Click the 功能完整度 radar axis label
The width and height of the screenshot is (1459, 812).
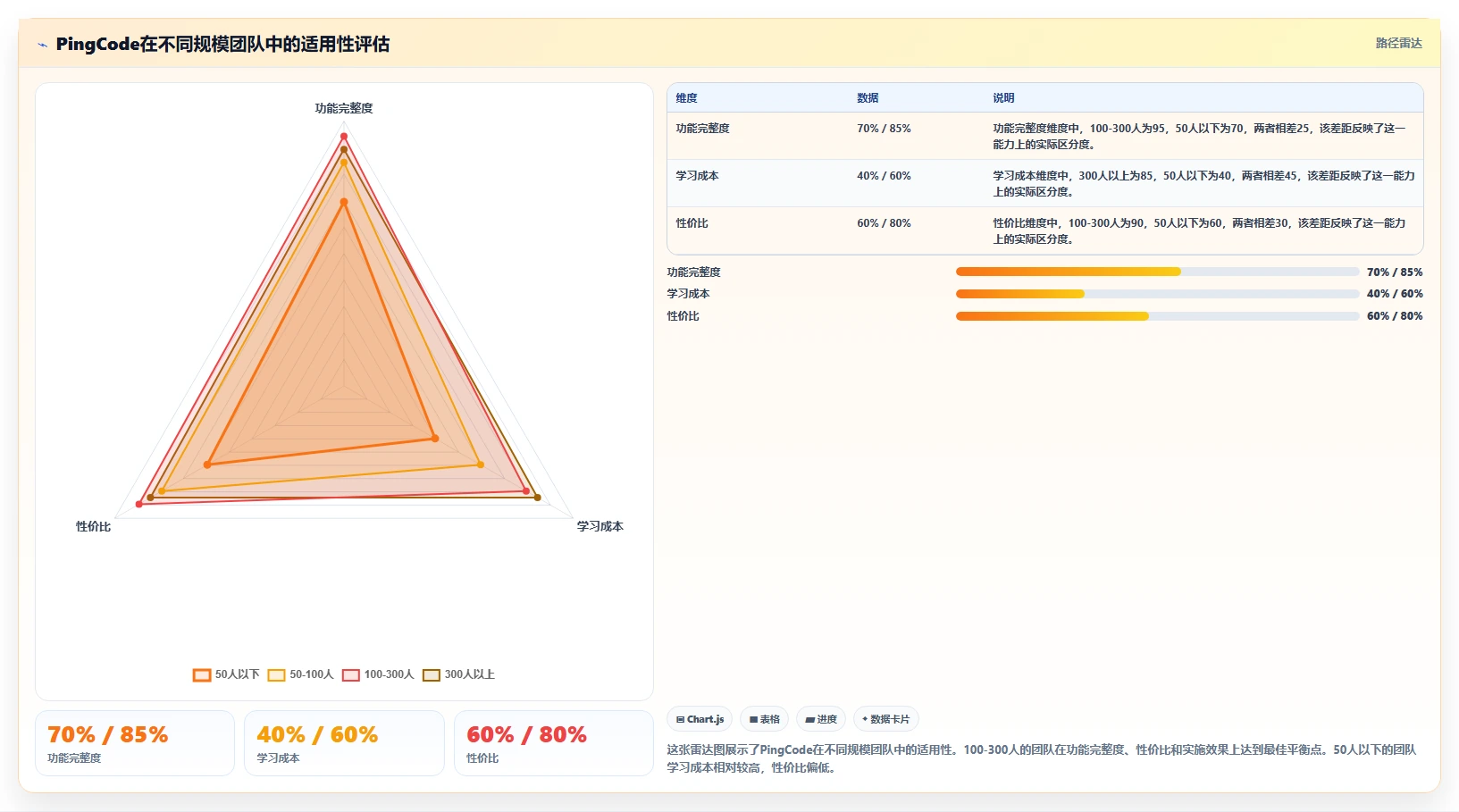344,108
